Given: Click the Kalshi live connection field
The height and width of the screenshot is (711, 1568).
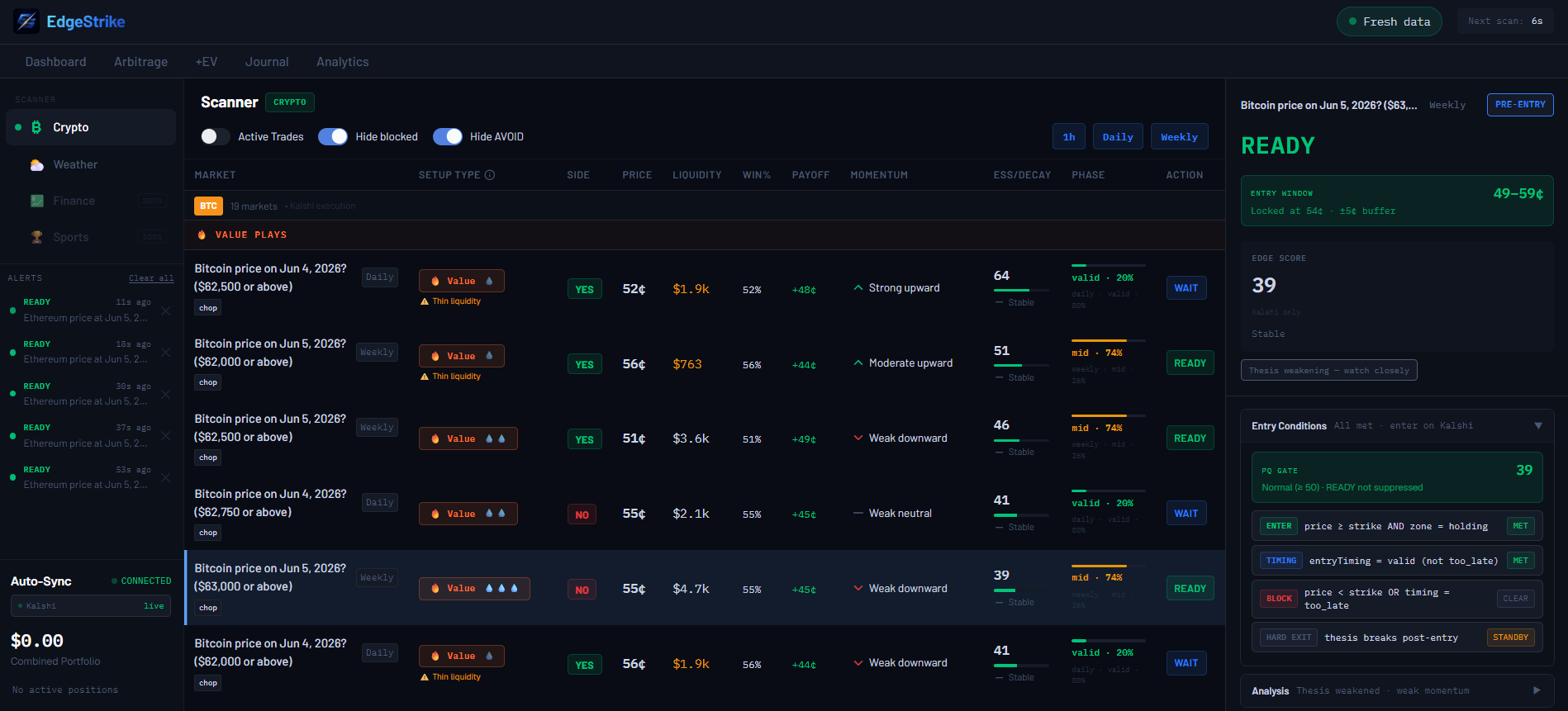Looking at the screenshot, I should click(91, 606).
